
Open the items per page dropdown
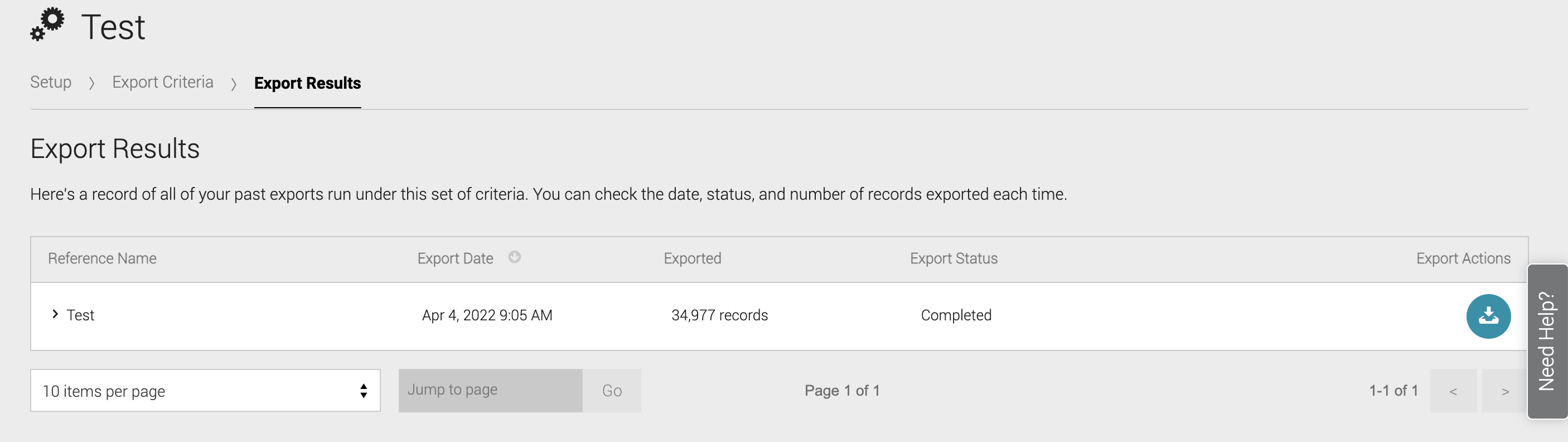coord(205,390)
